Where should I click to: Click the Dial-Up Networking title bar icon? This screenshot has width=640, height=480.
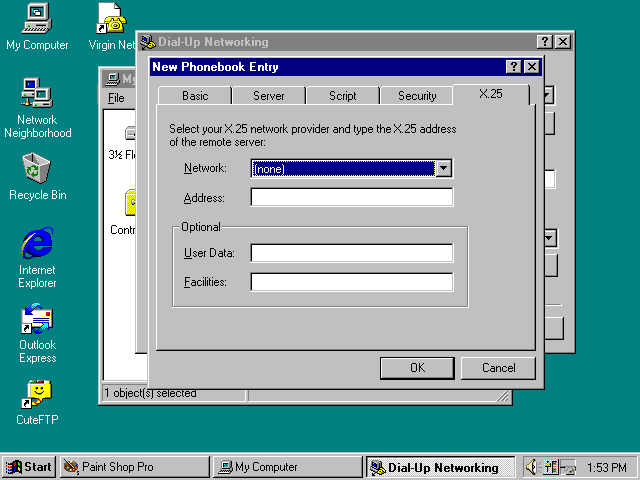pos(148,42)
